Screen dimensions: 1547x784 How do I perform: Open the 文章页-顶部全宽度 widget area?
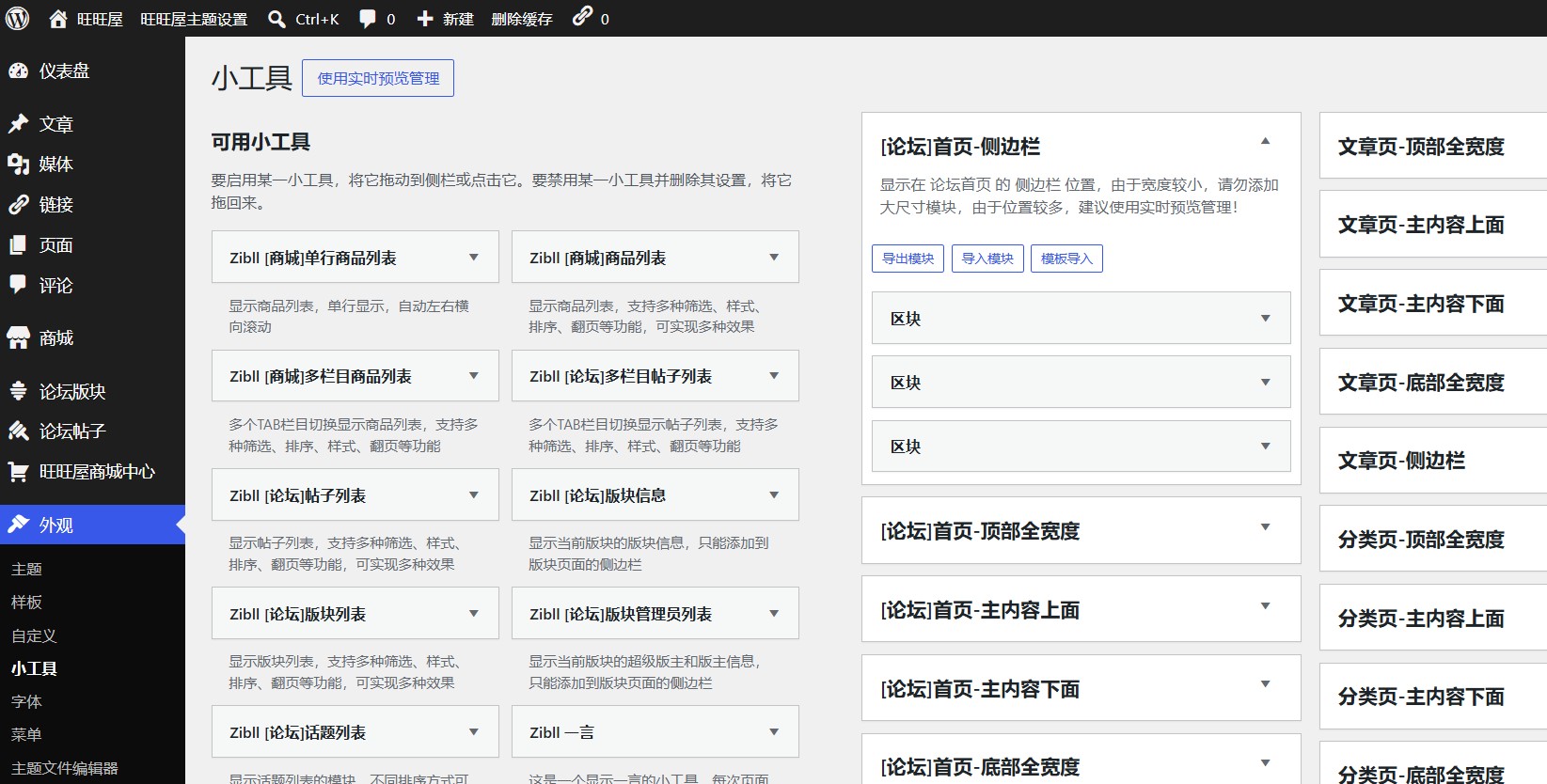click(x=1433, y=146)
